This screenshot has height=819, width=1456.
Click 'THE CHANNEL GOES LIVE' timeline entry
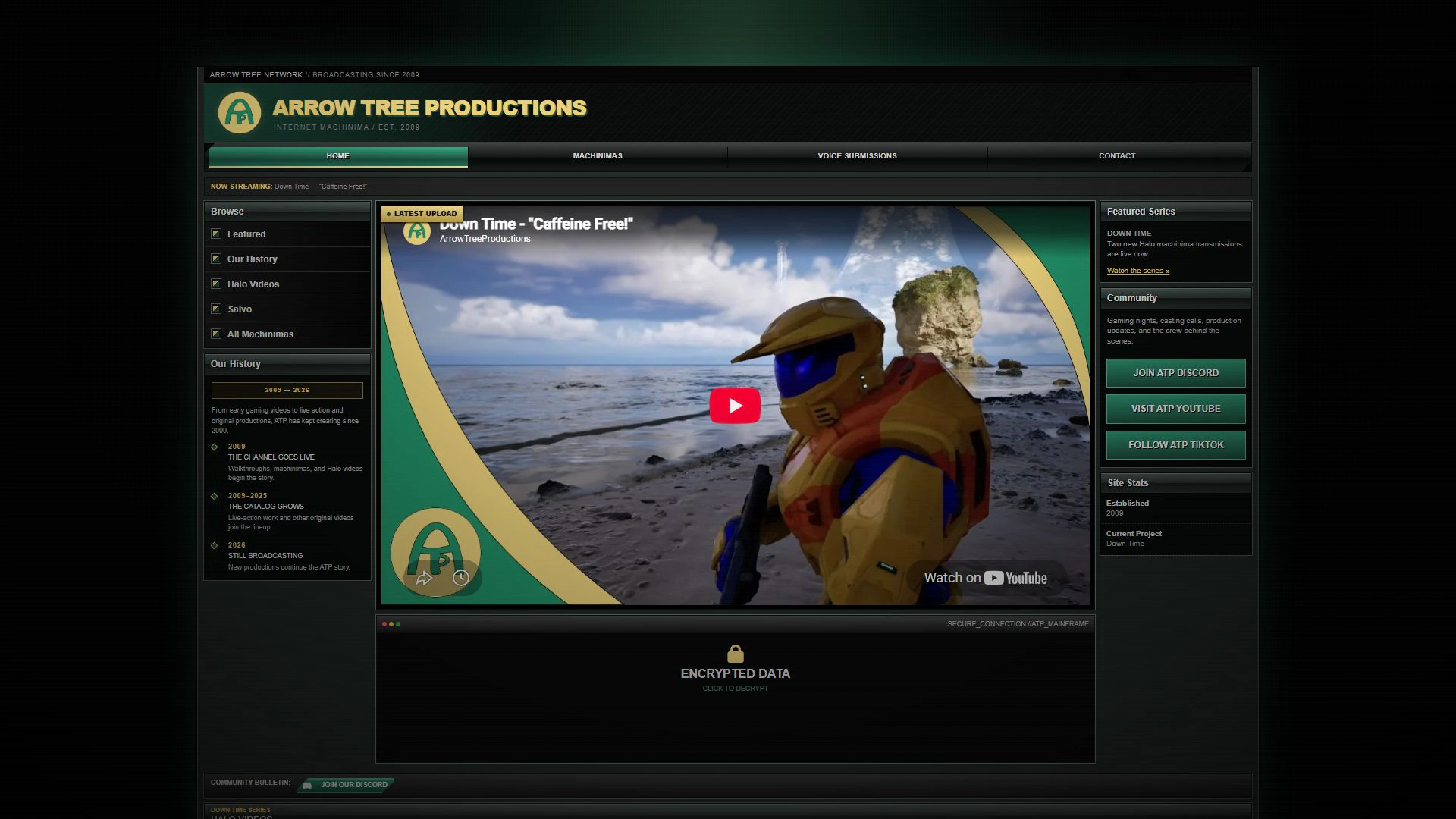pos(271,457)
